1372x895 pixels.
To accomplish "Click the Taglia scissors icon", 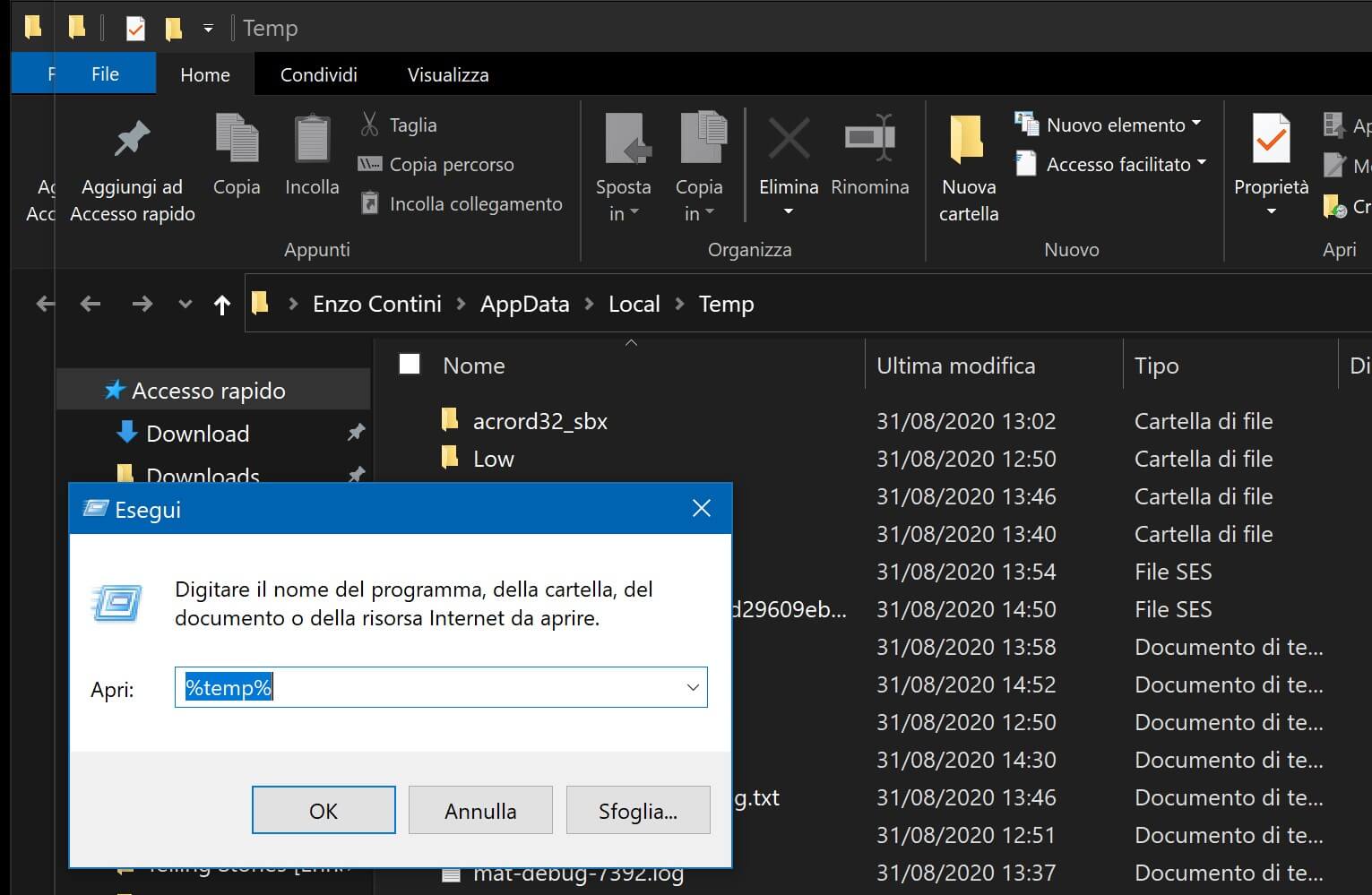I will click(x=369, y=125).
